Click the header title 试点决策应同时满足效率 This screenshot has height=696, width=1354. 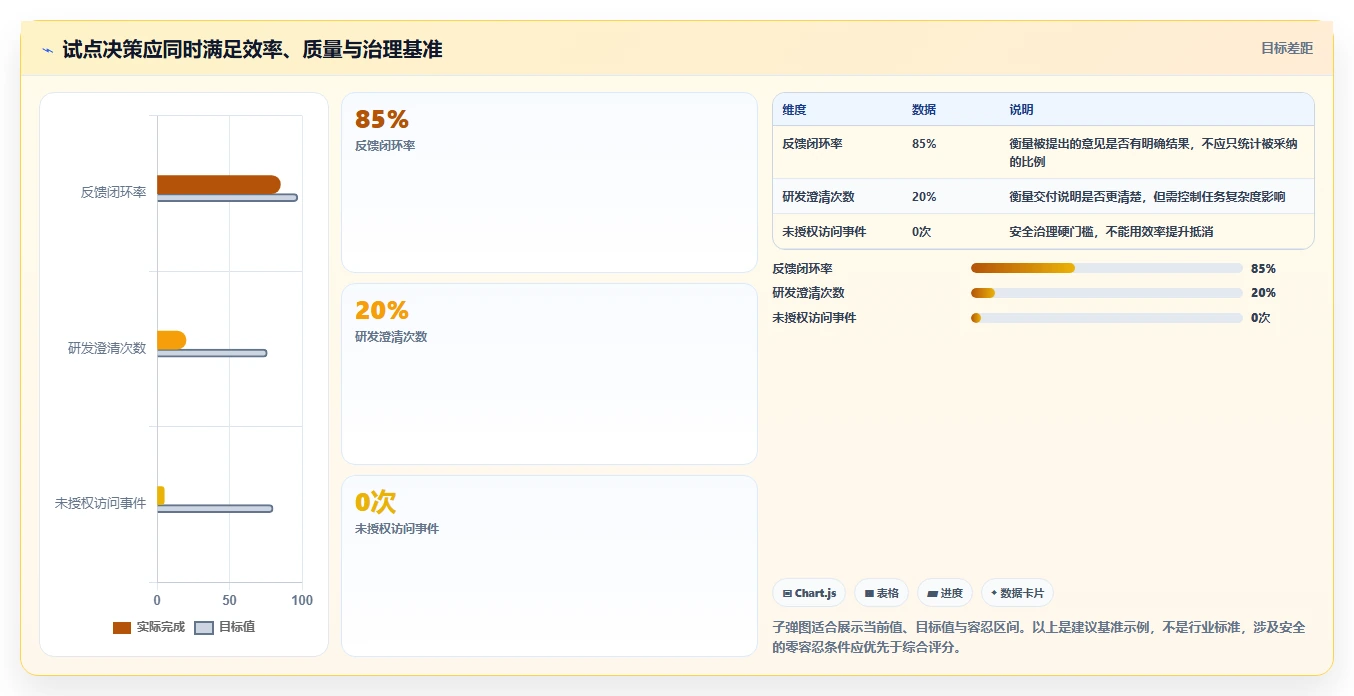pyautogui.click(x=252, y=49)
